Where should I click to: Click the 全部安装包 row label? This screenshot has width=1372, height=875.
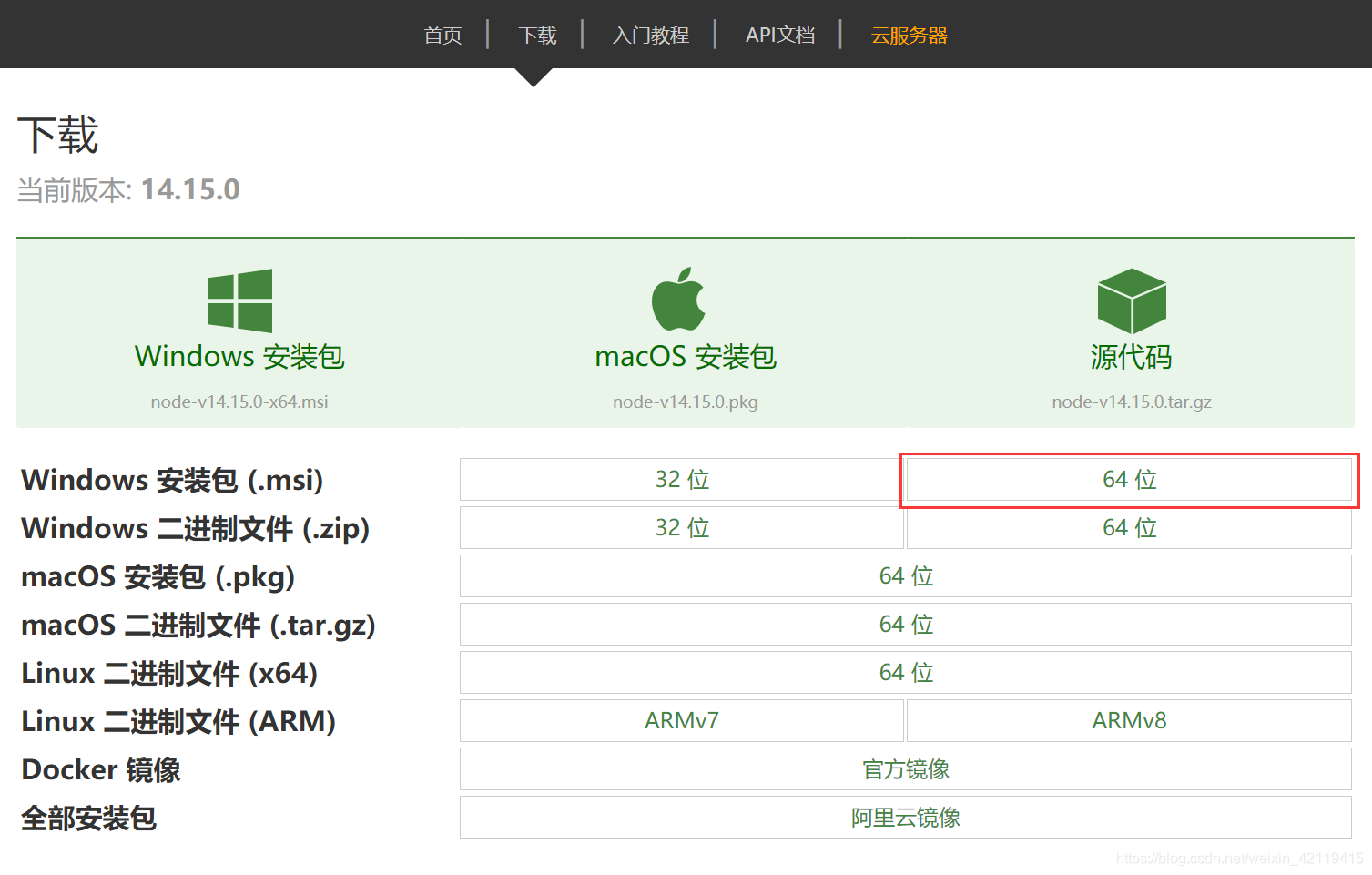click(x=88, y=818)
